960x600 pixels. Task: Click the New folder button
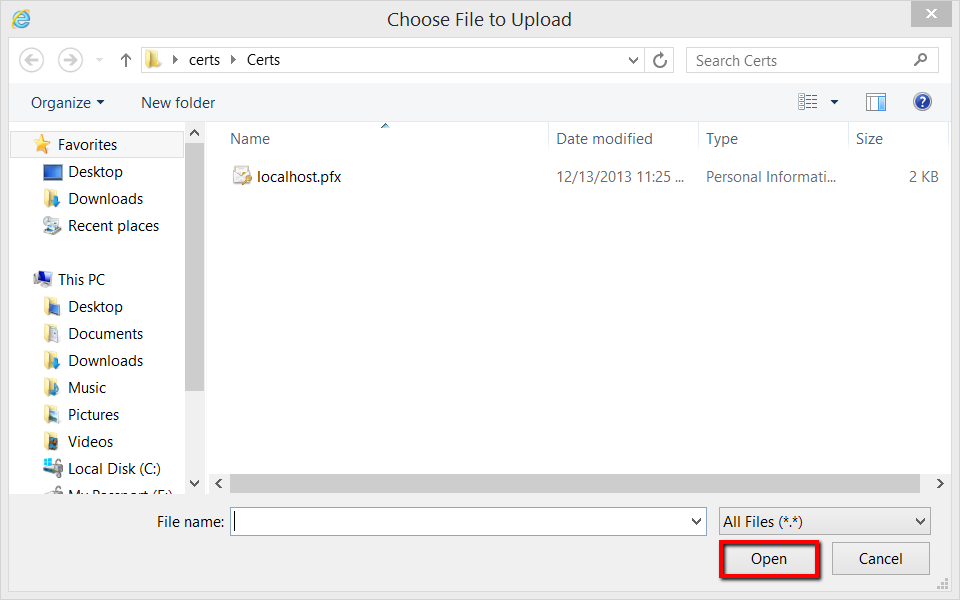click(x=178, y=103)
